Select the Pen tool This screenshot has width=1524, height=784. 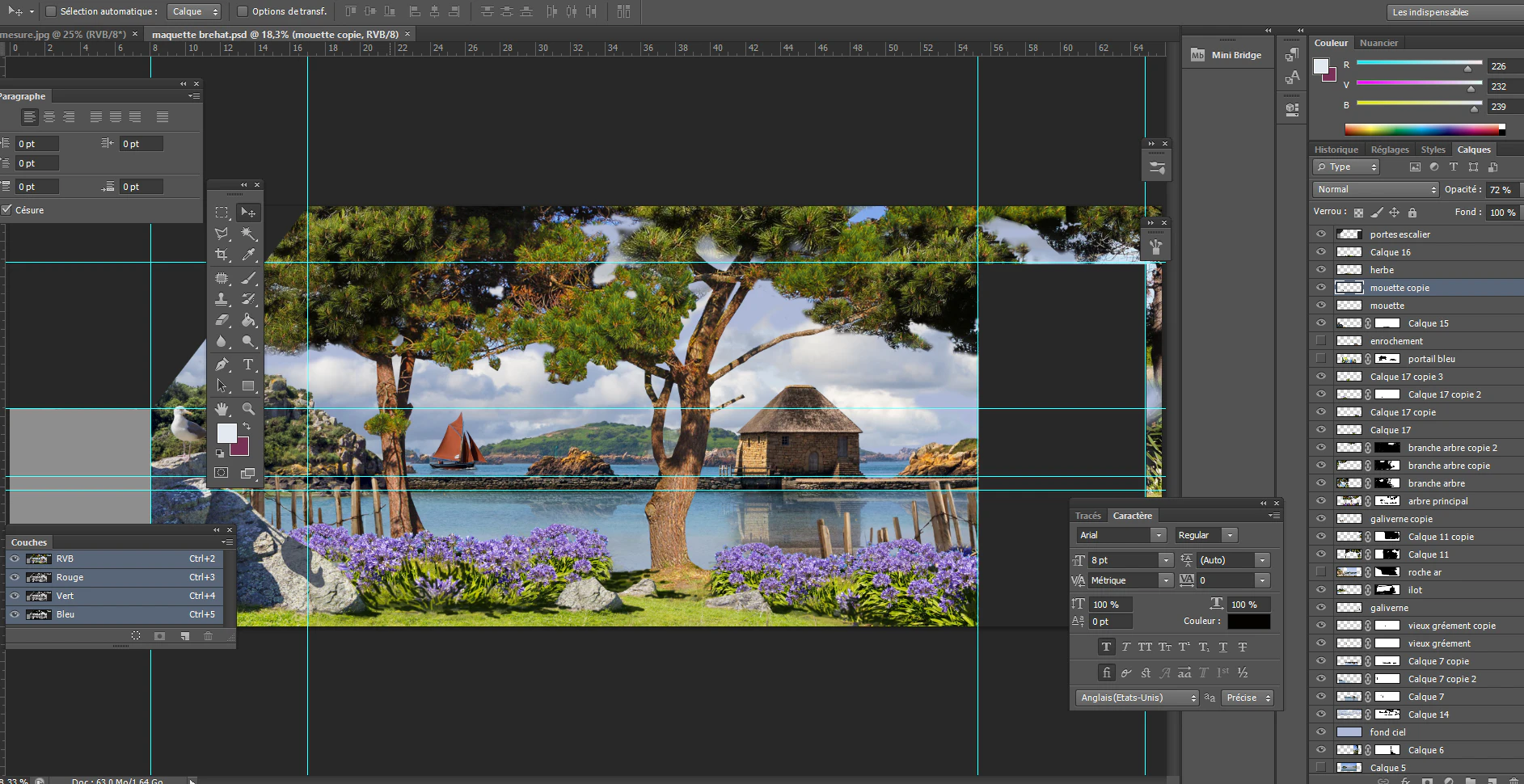tap(222, 365)
